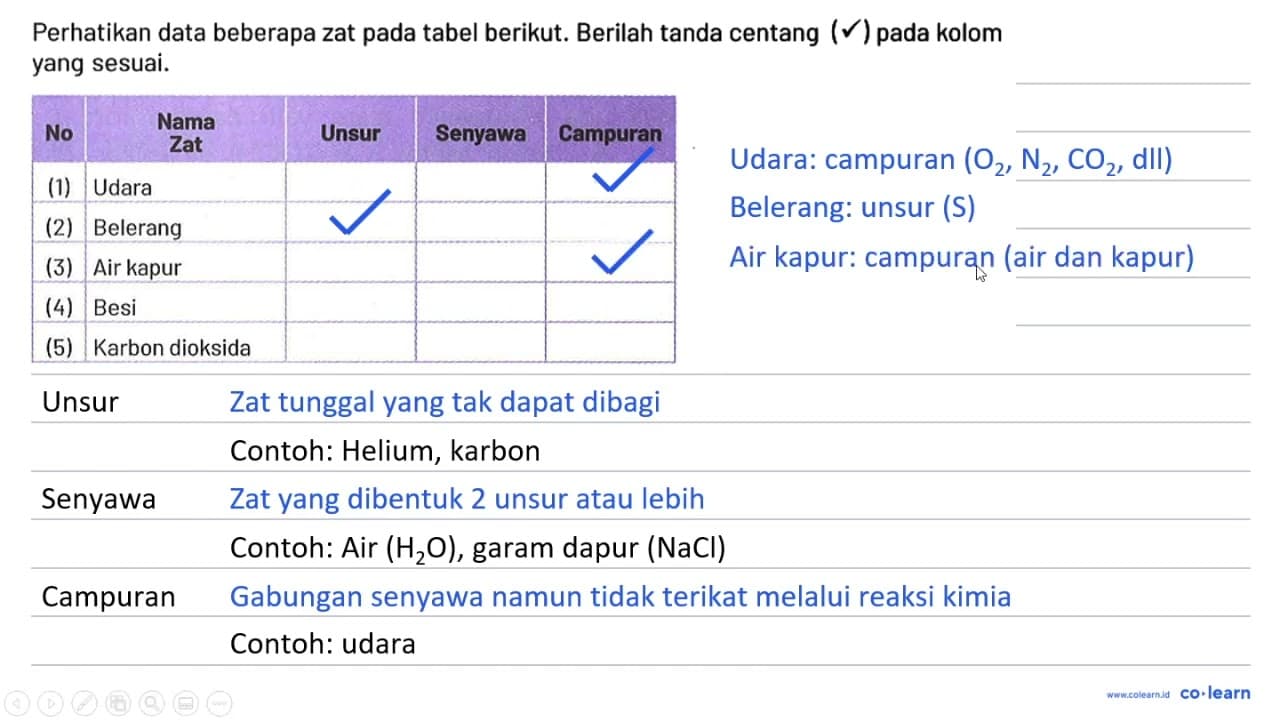Tick the Senyawa cell for Karbon dioksida
The height and width of the screenshot is (720, 1280).
tap(480, 342)
